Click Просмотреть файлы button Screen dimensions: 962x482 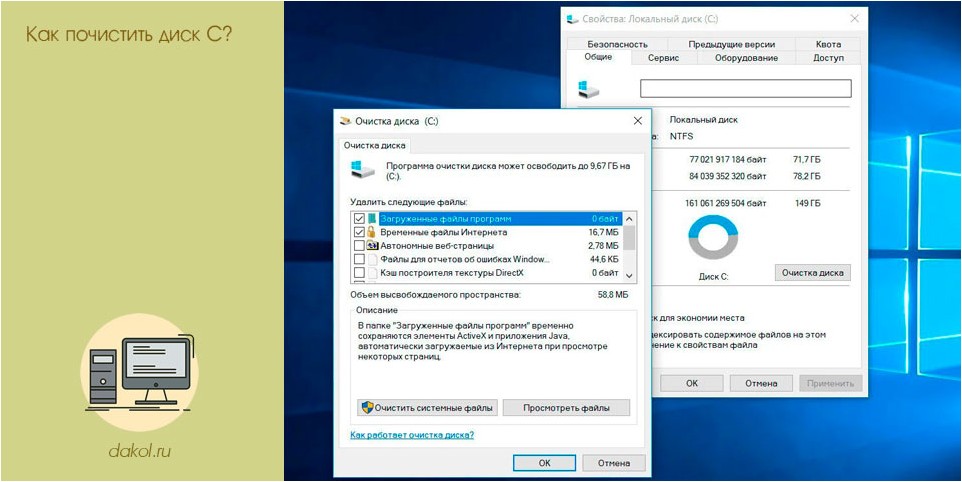566,408
